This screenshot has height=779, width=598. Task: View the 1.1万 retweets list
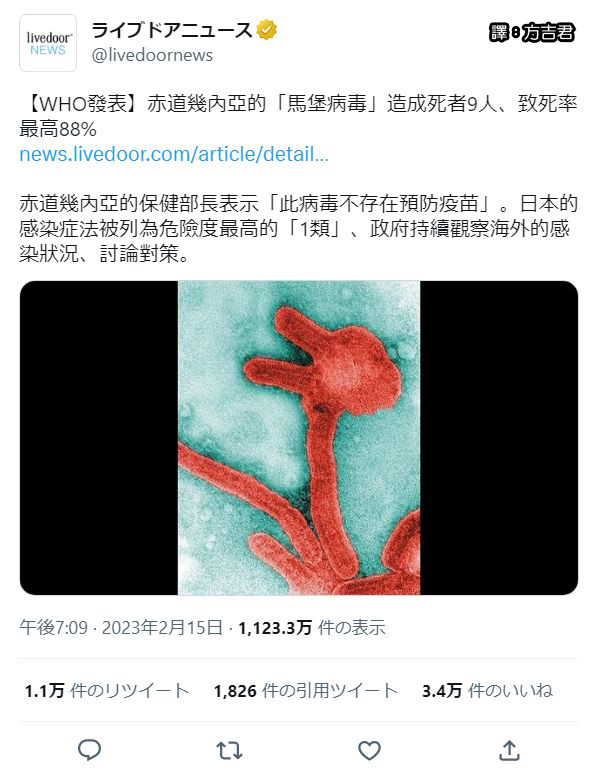107,691
